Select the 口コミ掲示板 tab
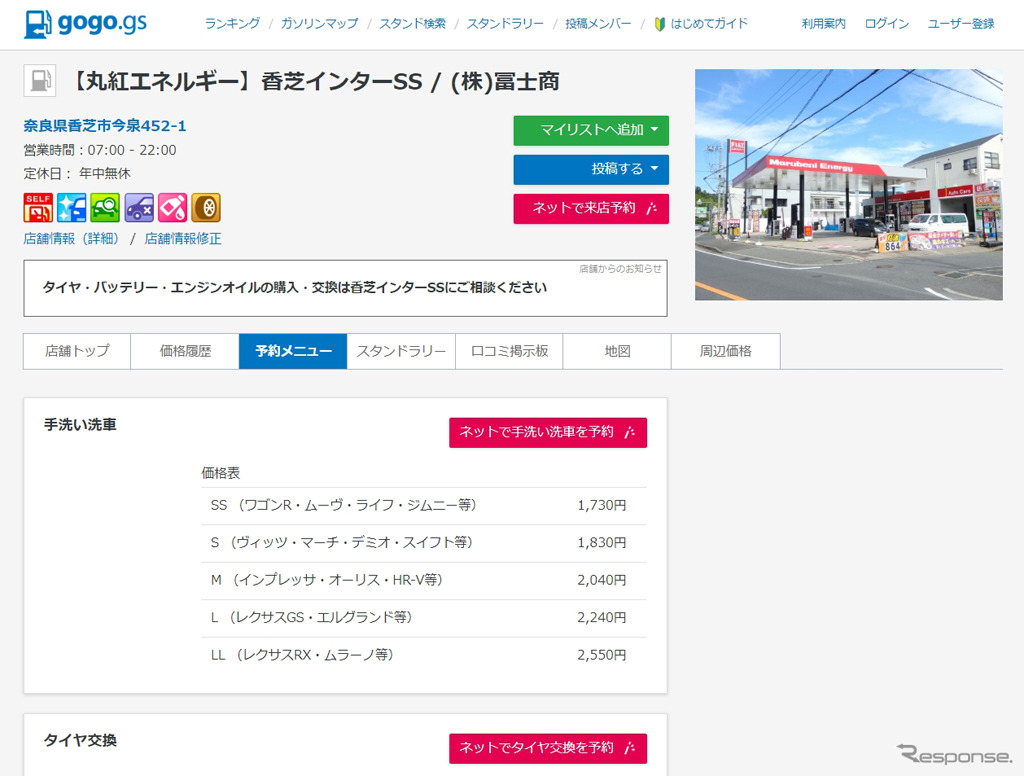The image size is (1024, 776). pos(508,351)
